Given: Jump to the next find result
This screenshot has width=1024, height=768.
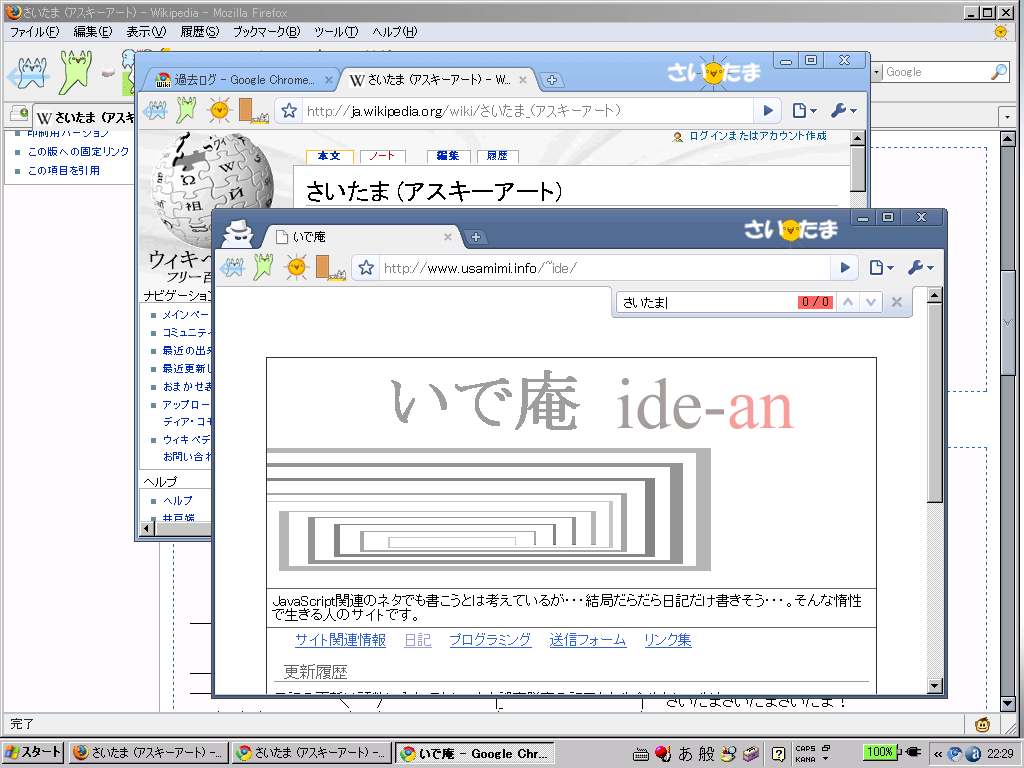Looking at the screenshot, I should click(x=871, y=302).
